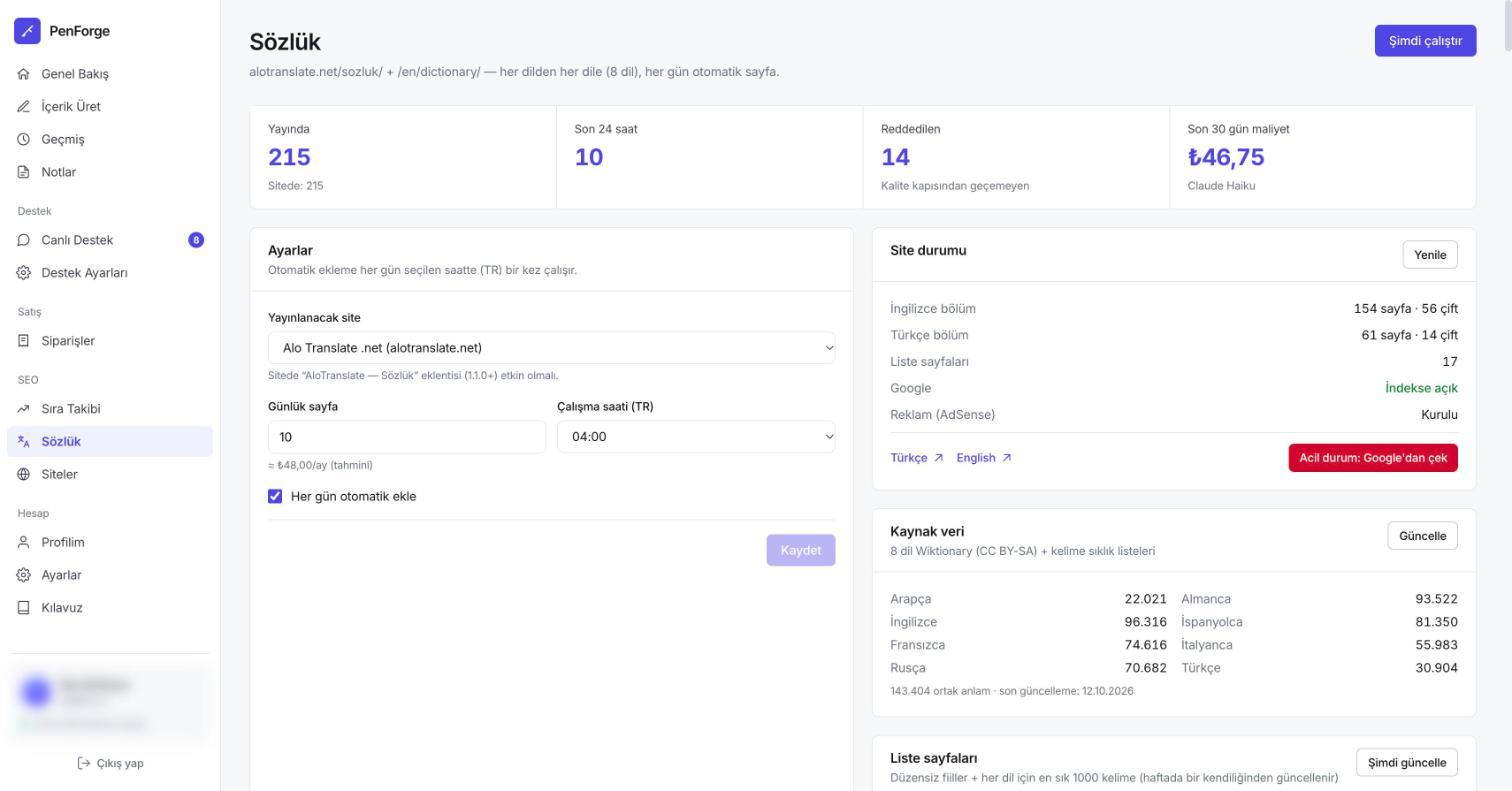Click the Reddedilen count 14
1512x791 pixels.
895,157
